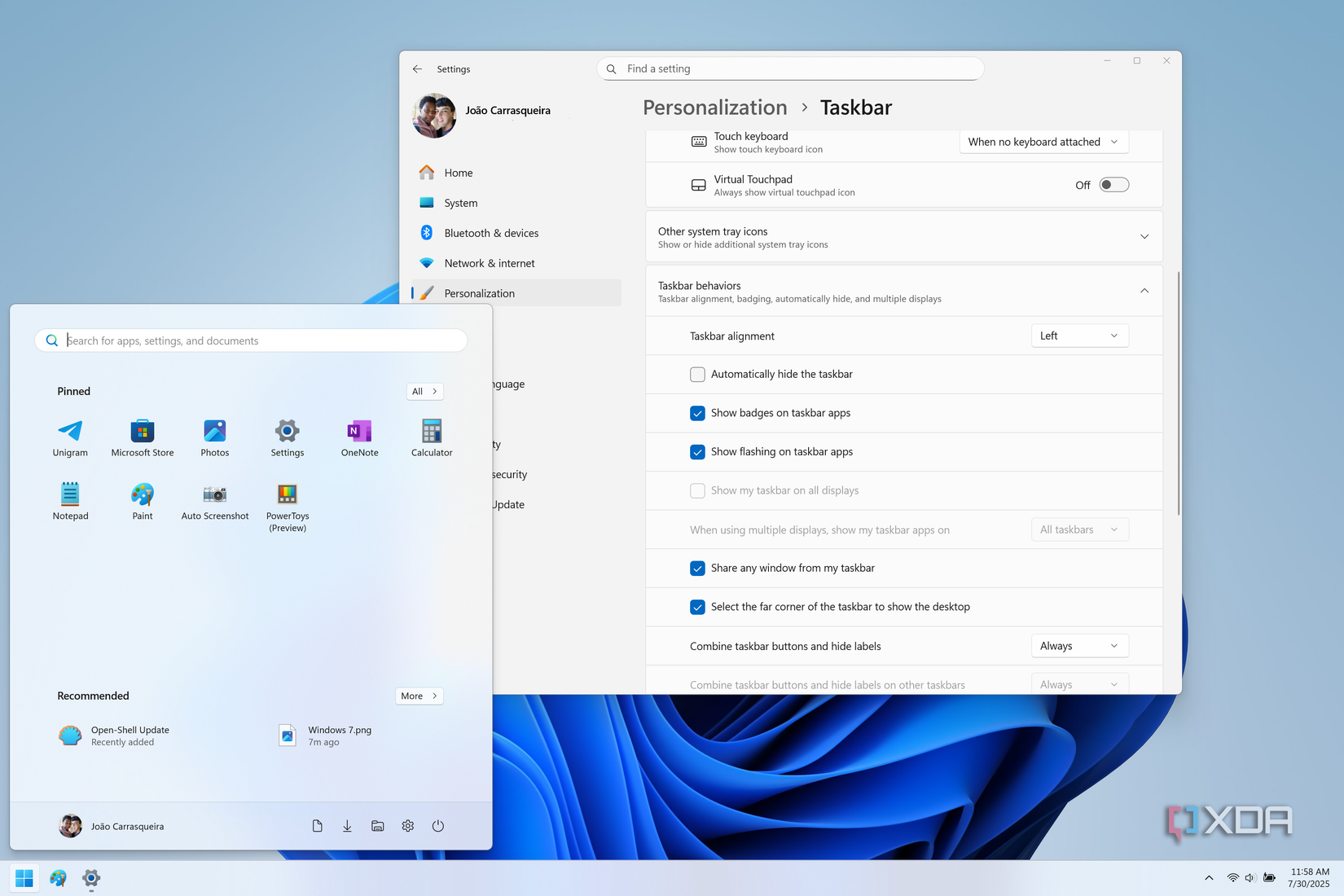
Task: Go to Bluetooth & devices settings
Action: pyautogui.click(x=491, y=232)
